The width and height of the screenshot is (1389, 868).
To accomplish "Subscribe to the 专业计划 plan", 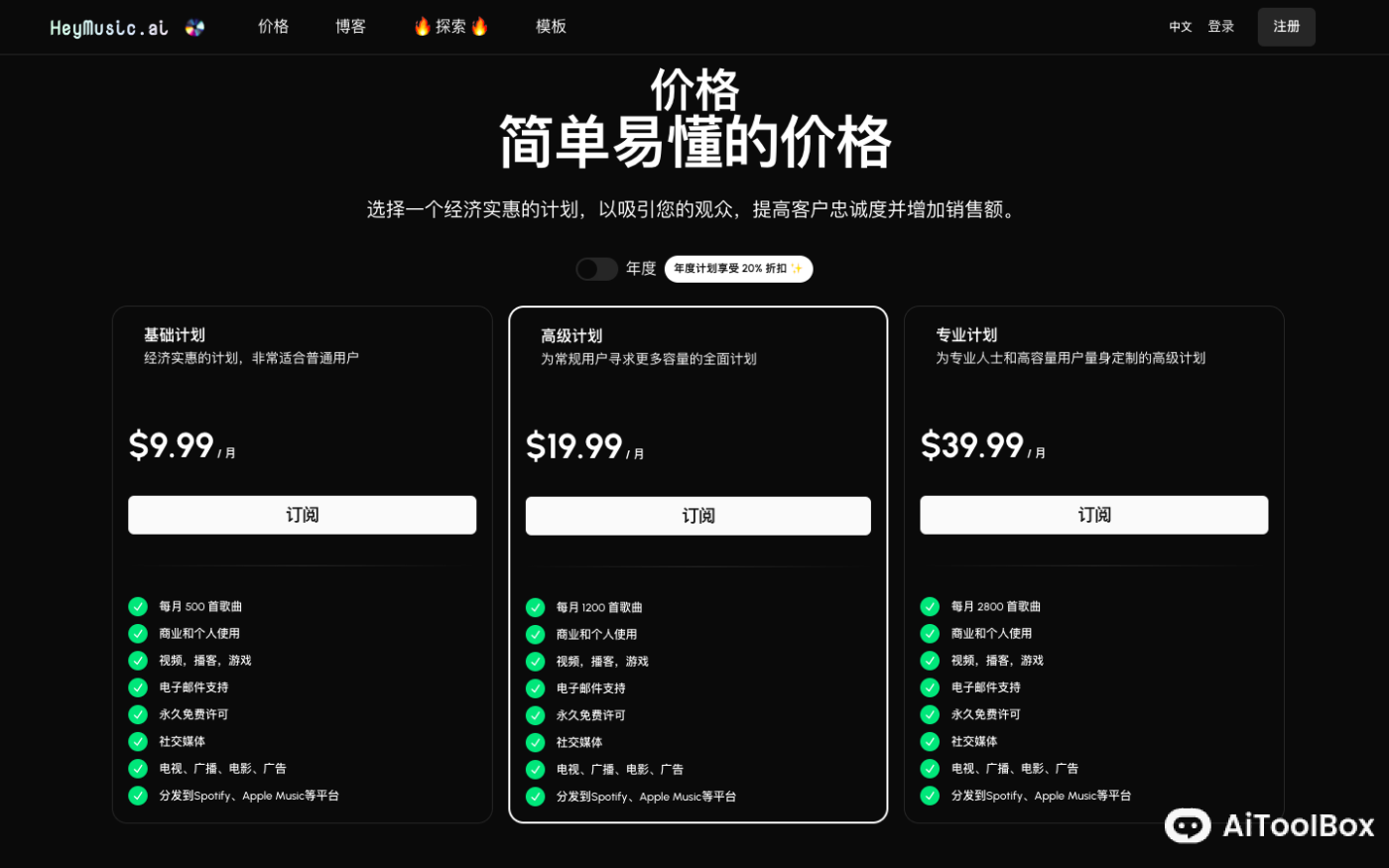I will coord(1093,514).
